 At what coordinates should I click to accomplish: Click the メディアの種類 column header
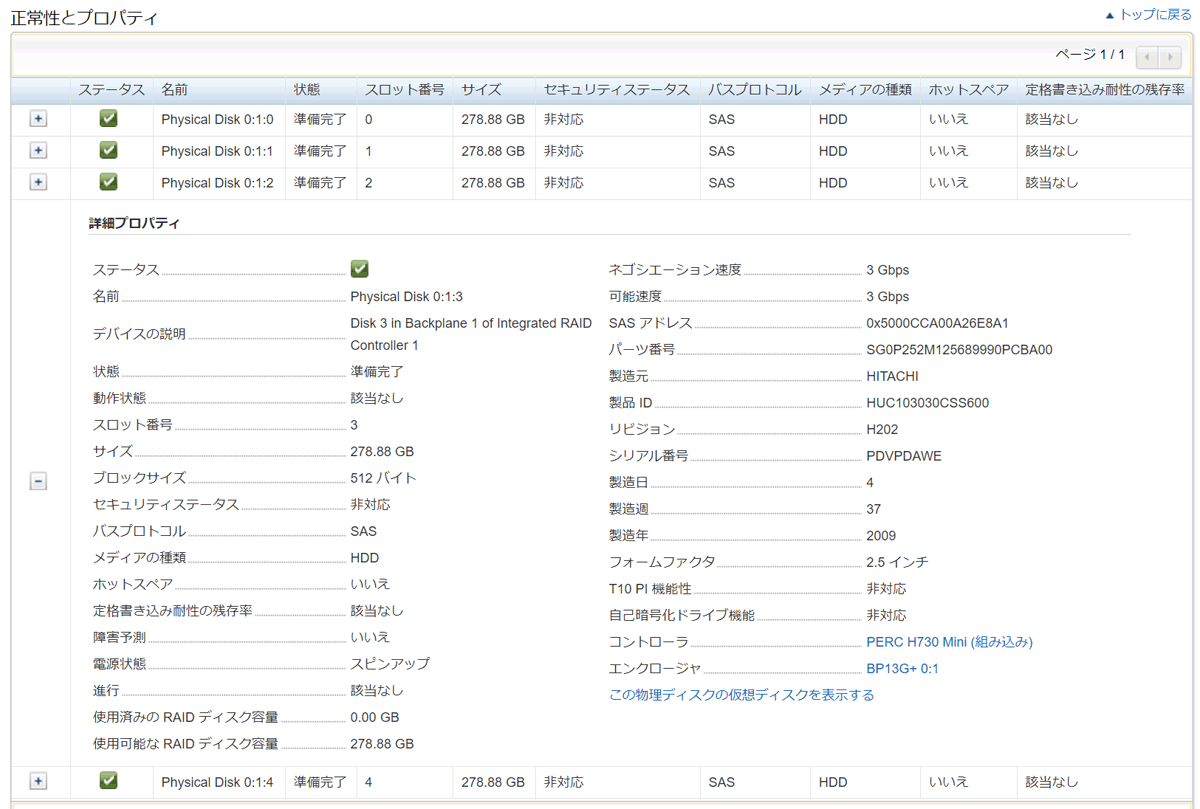tap(865, 90)
